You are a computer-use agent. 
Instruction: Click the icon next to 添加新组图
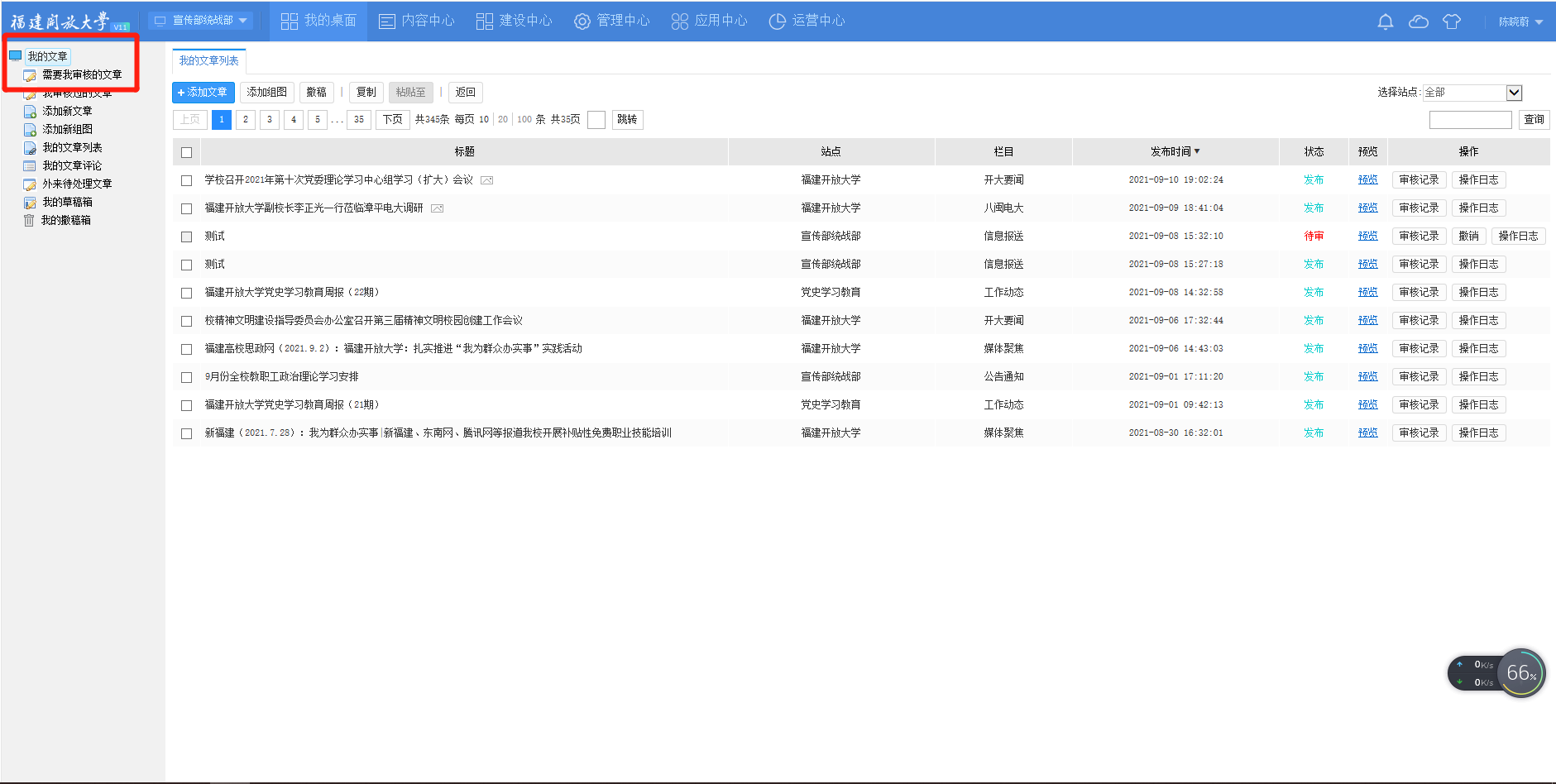pos(30,129)
